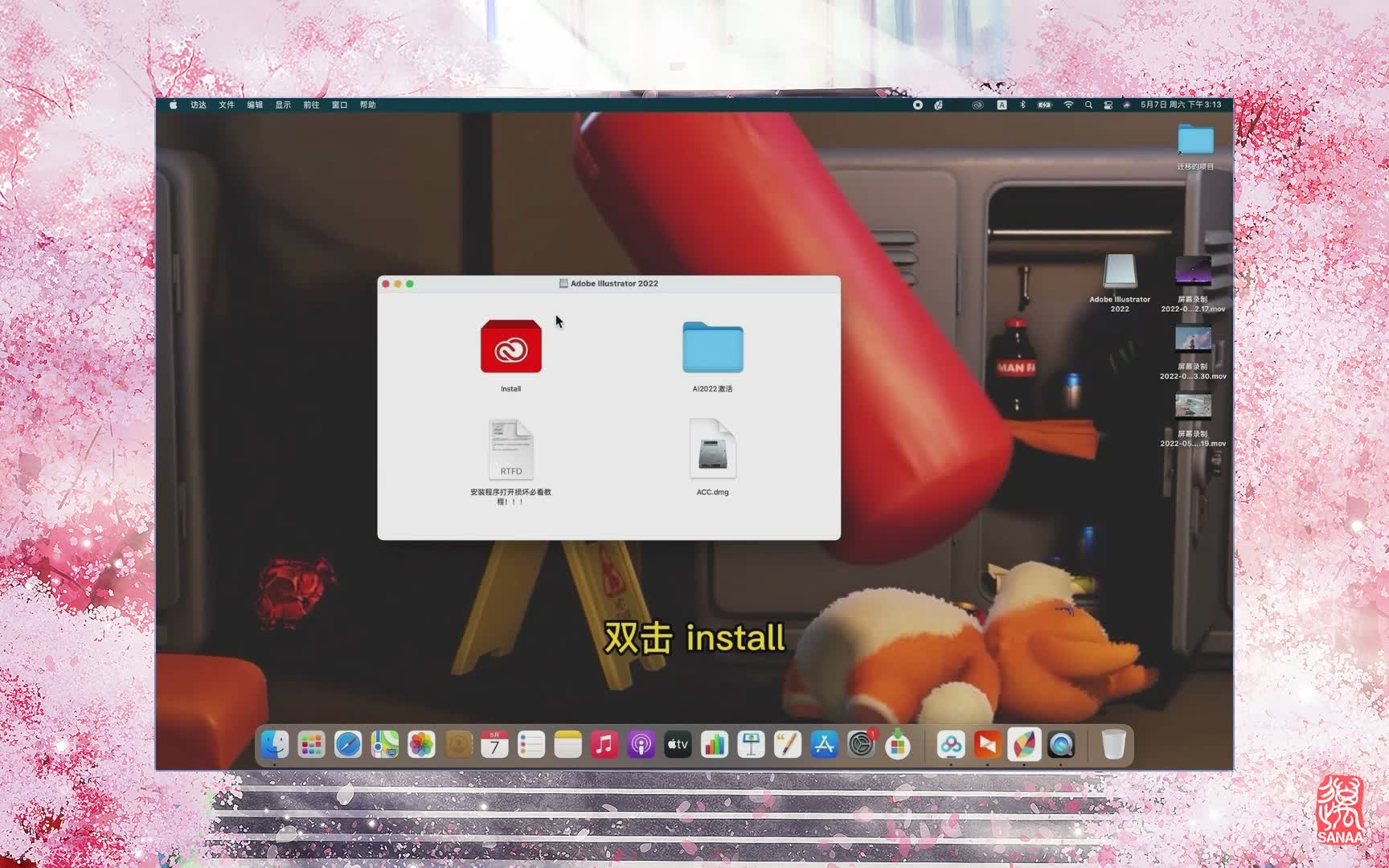
Task: Open Control Center in menu bar
Action: [1108, 105]
